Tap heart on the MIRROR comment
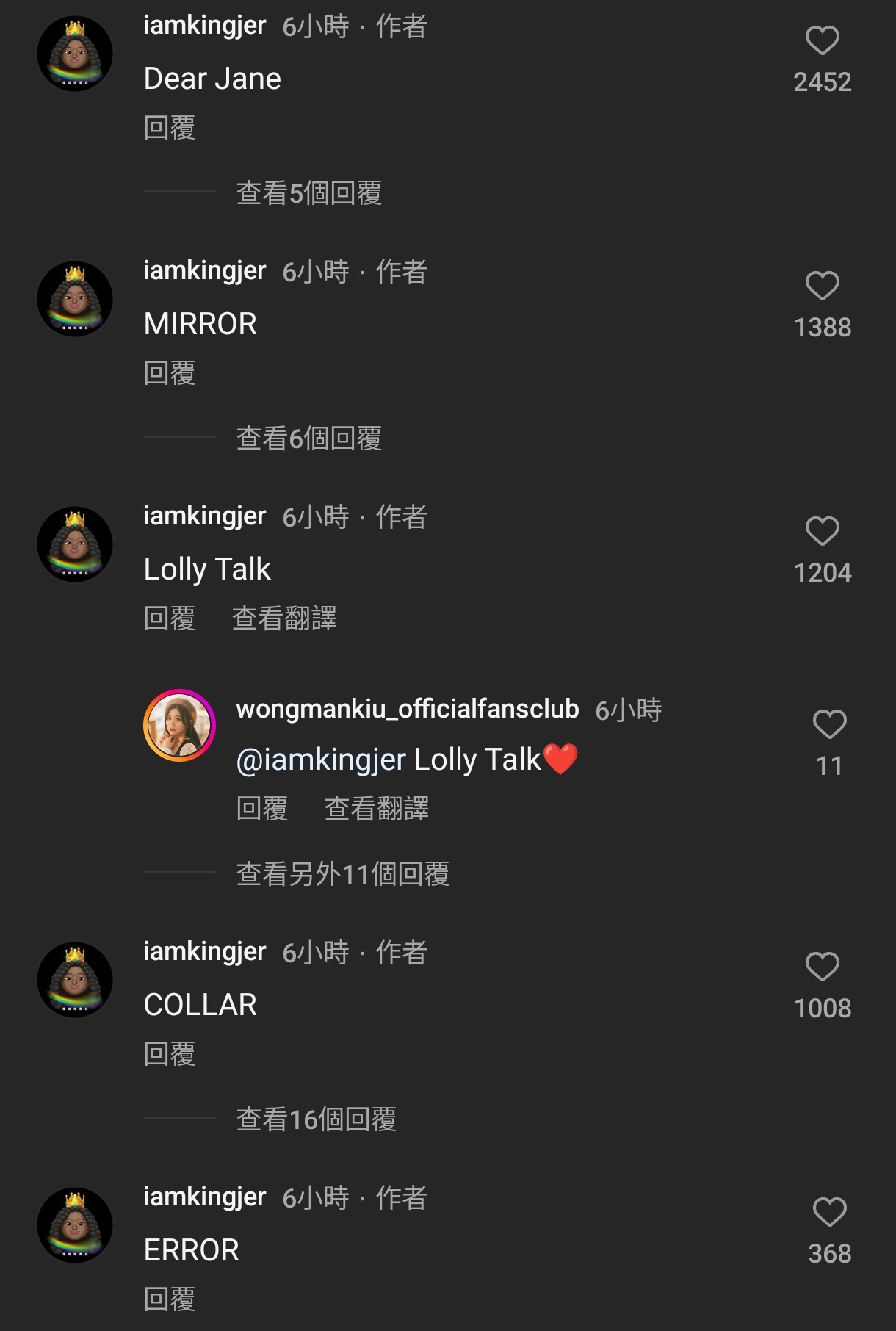 [822, 286]
